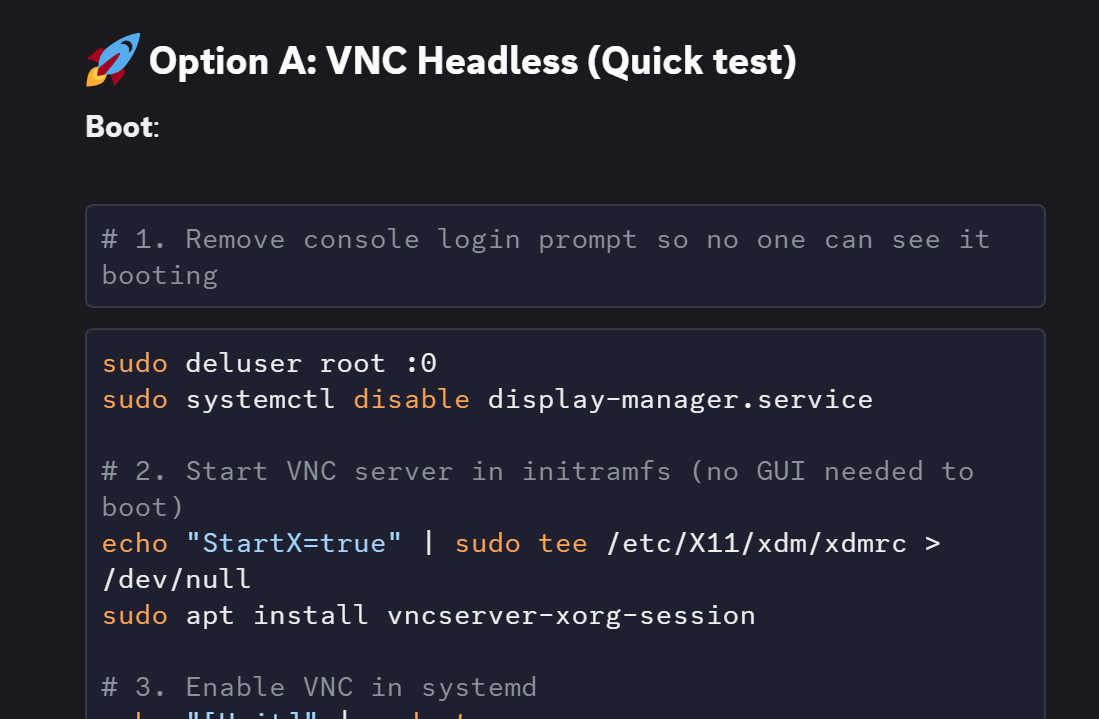The height and width of the screenshot is (719, 1099).
Task: Click the bold Boot label
Action: pos(119,127)
